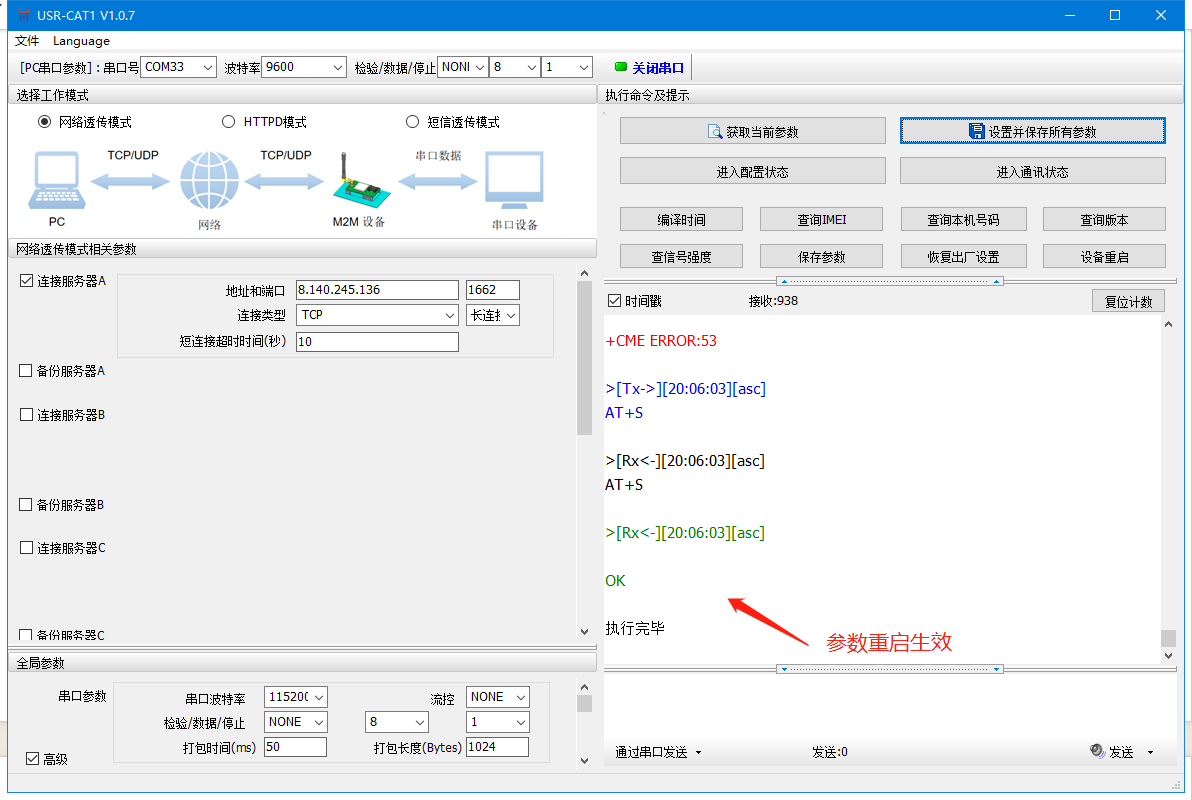The image size is (1192, 800).
Task: Expand the TCP connection type dropdown
Action: click(377, 315)
